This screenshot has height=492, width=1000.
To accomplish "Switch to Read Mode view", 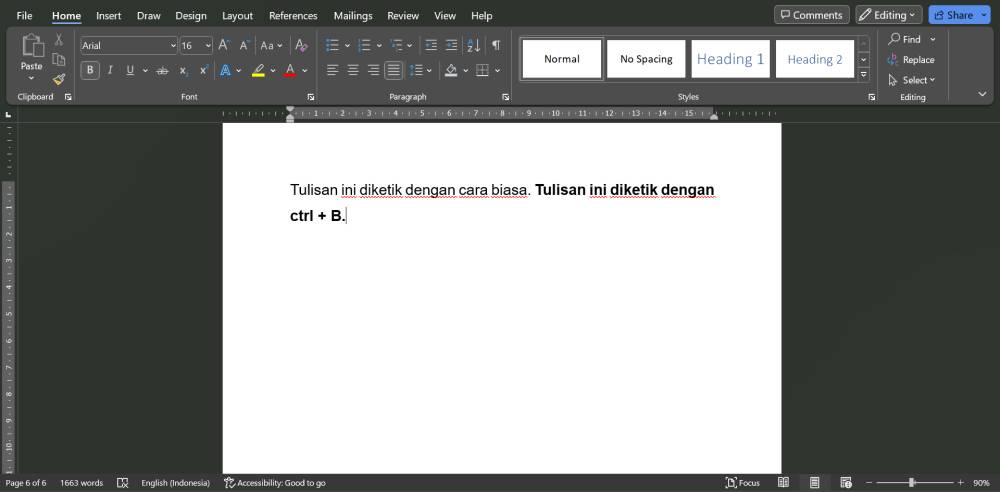I will (783, 483).
